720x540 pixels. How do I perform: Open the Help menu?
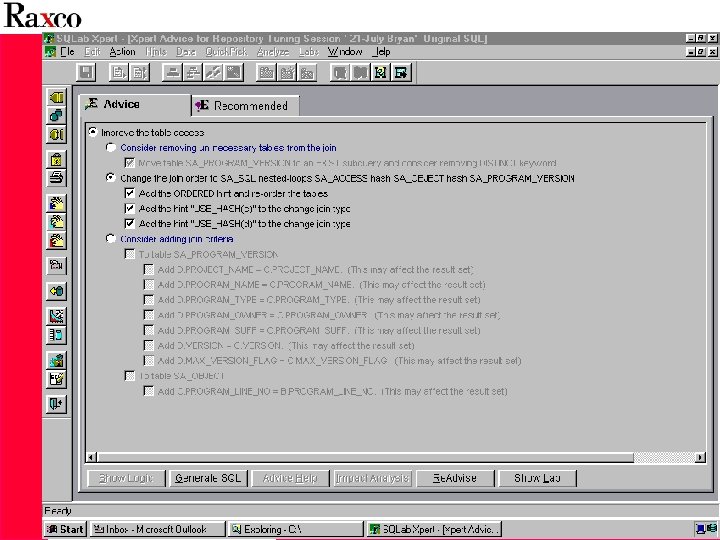coord(382,51)
